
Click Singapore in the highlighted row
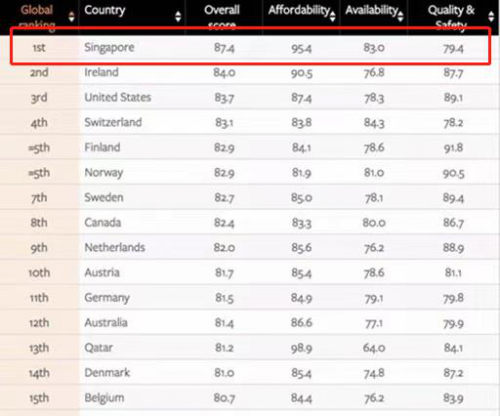(109, 48)
